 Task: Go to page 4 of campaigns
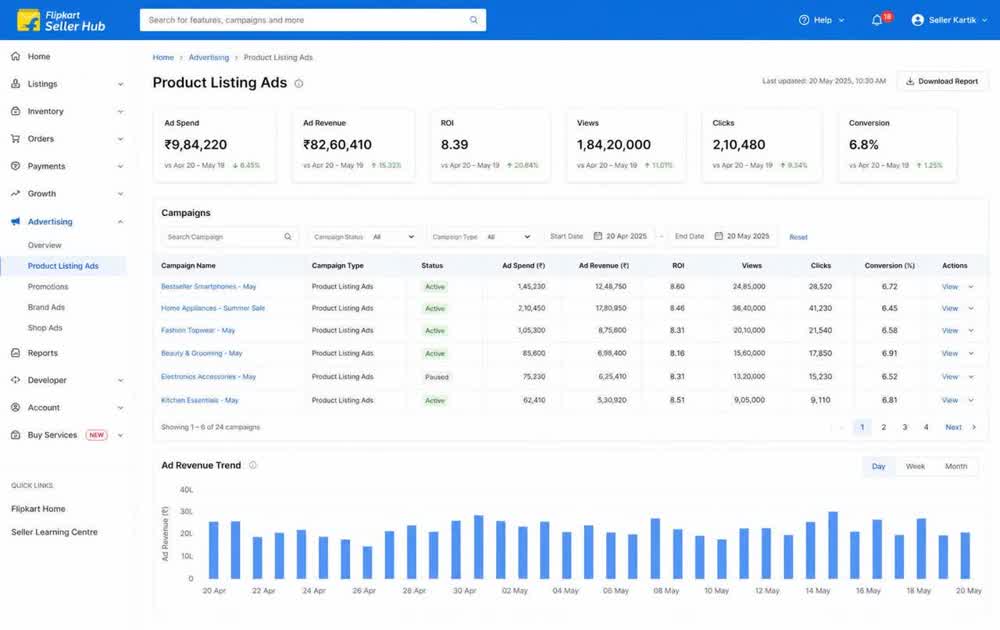pos(925,427)
